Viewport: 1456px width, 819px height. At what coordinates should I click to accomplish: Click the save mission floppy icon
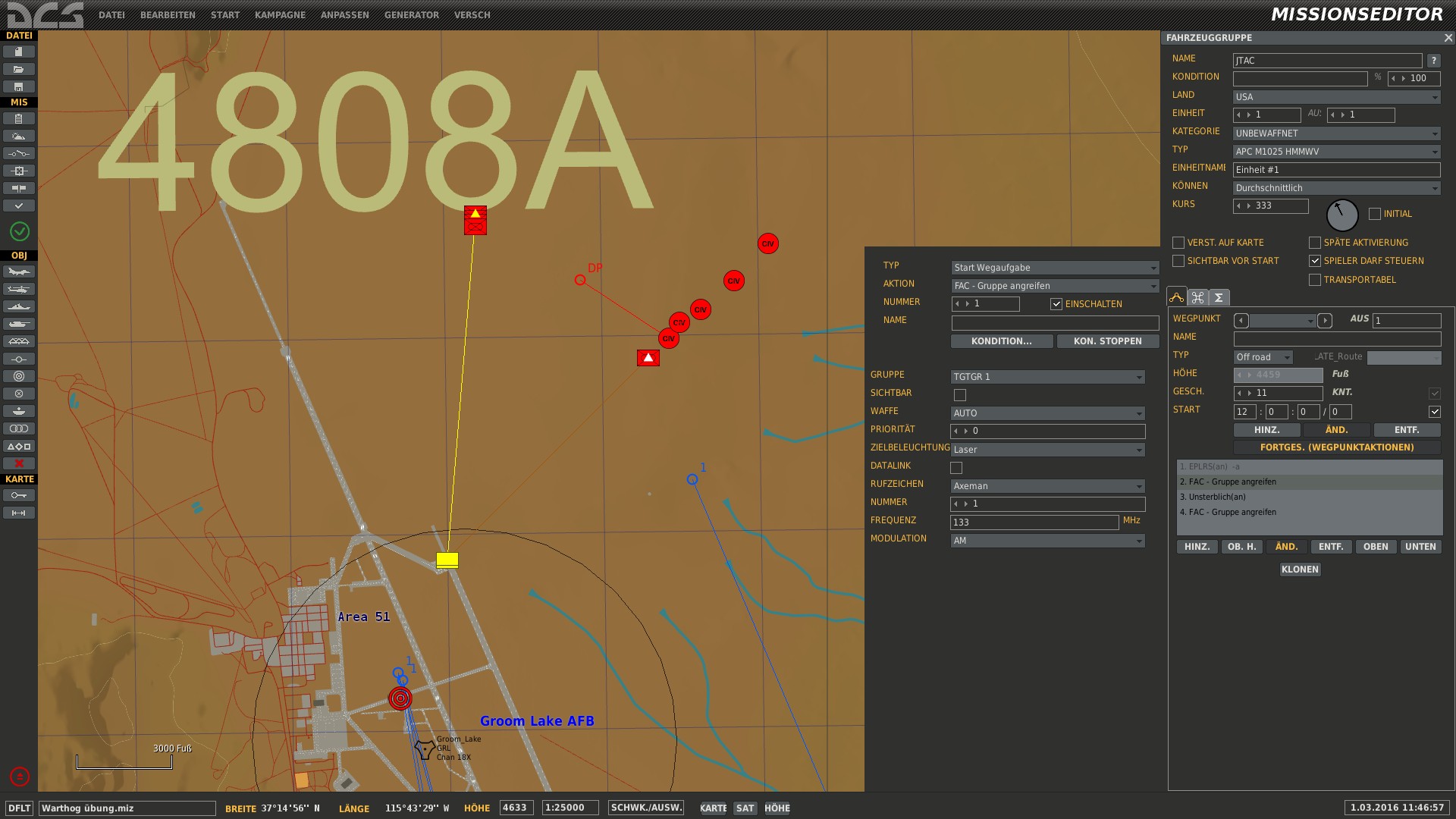pos(19,86)
